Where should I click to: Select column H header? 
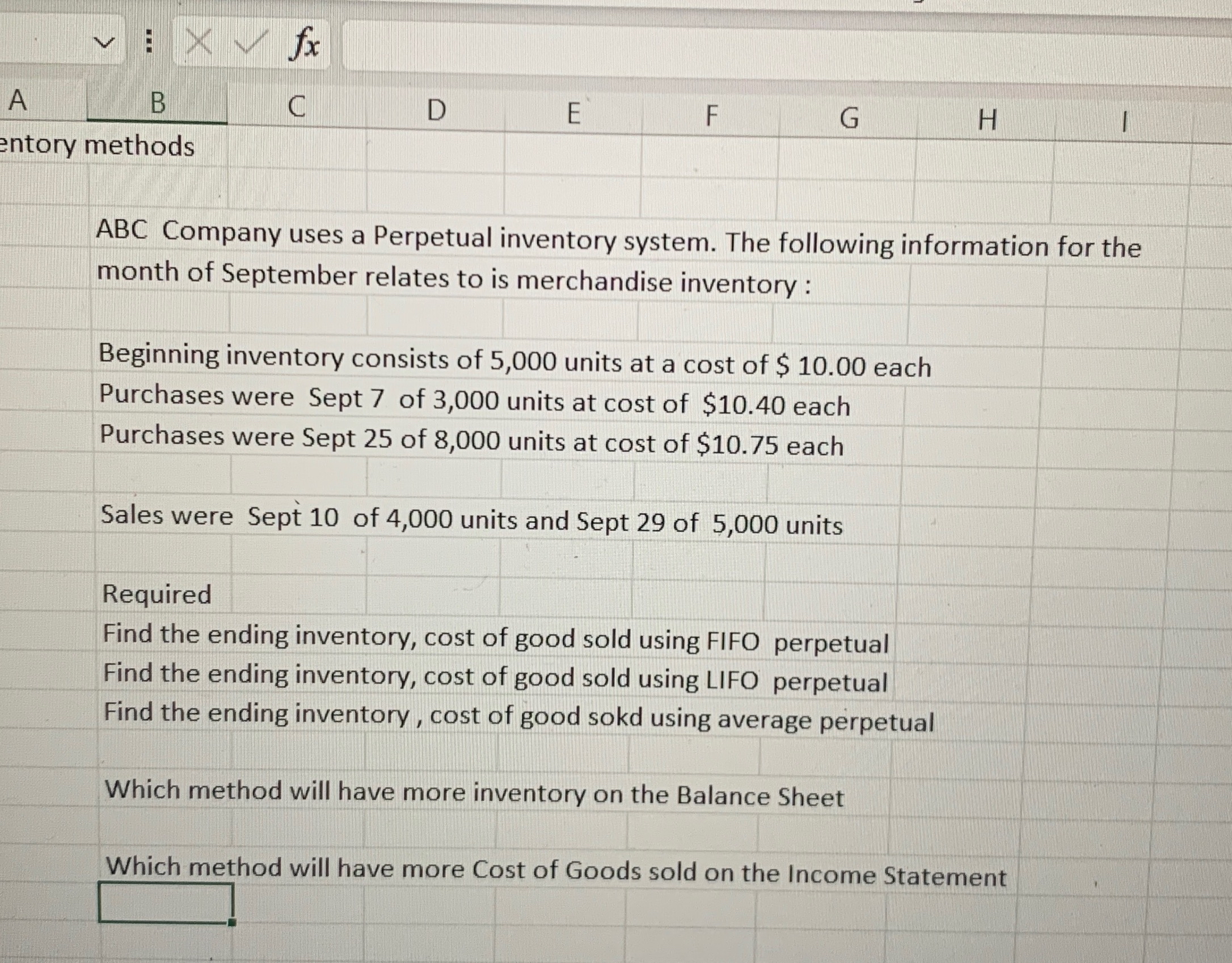pyautogui.click(x=987, y=121)
